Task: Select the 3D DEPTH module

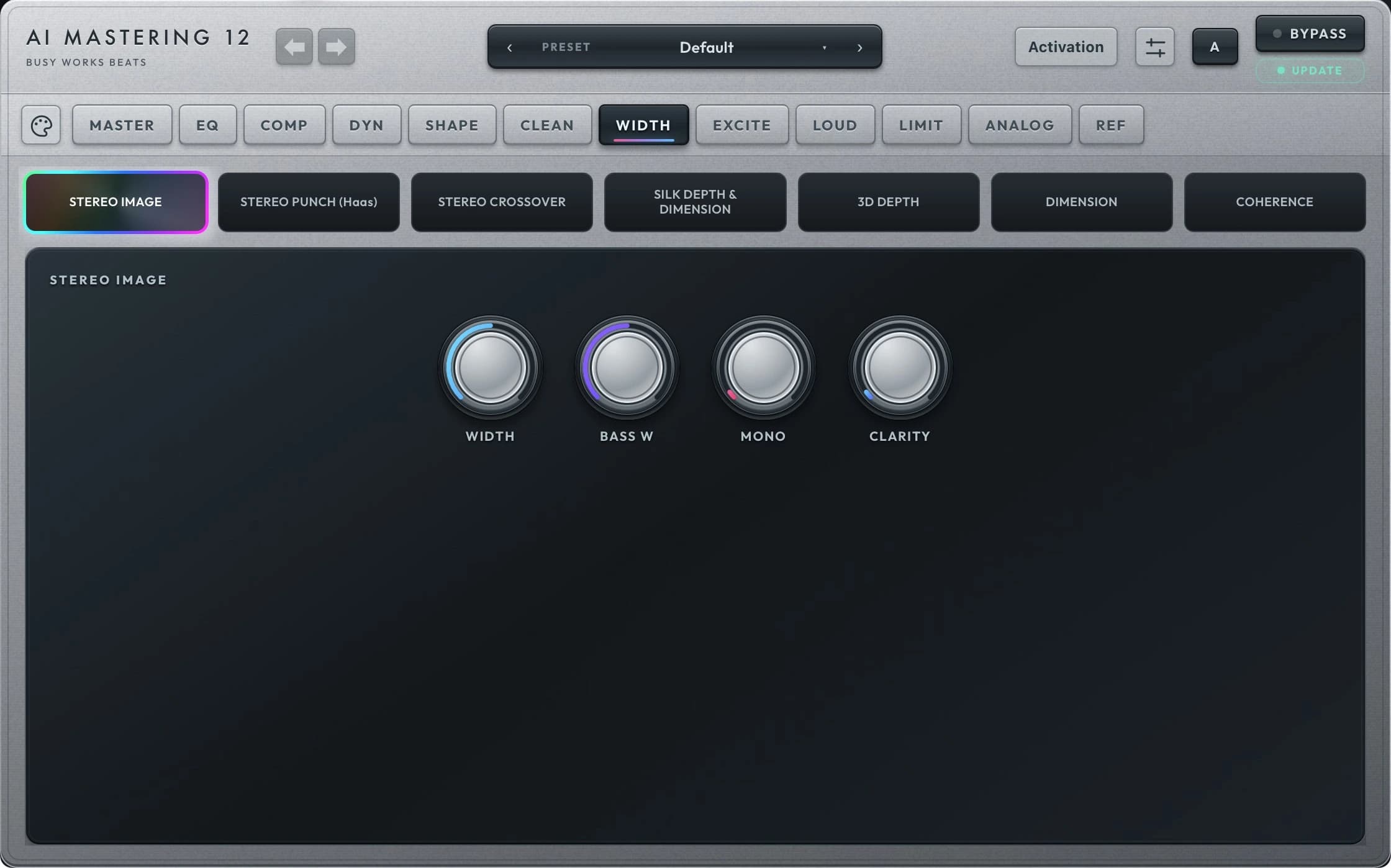Action: click(x=889, y=202)
